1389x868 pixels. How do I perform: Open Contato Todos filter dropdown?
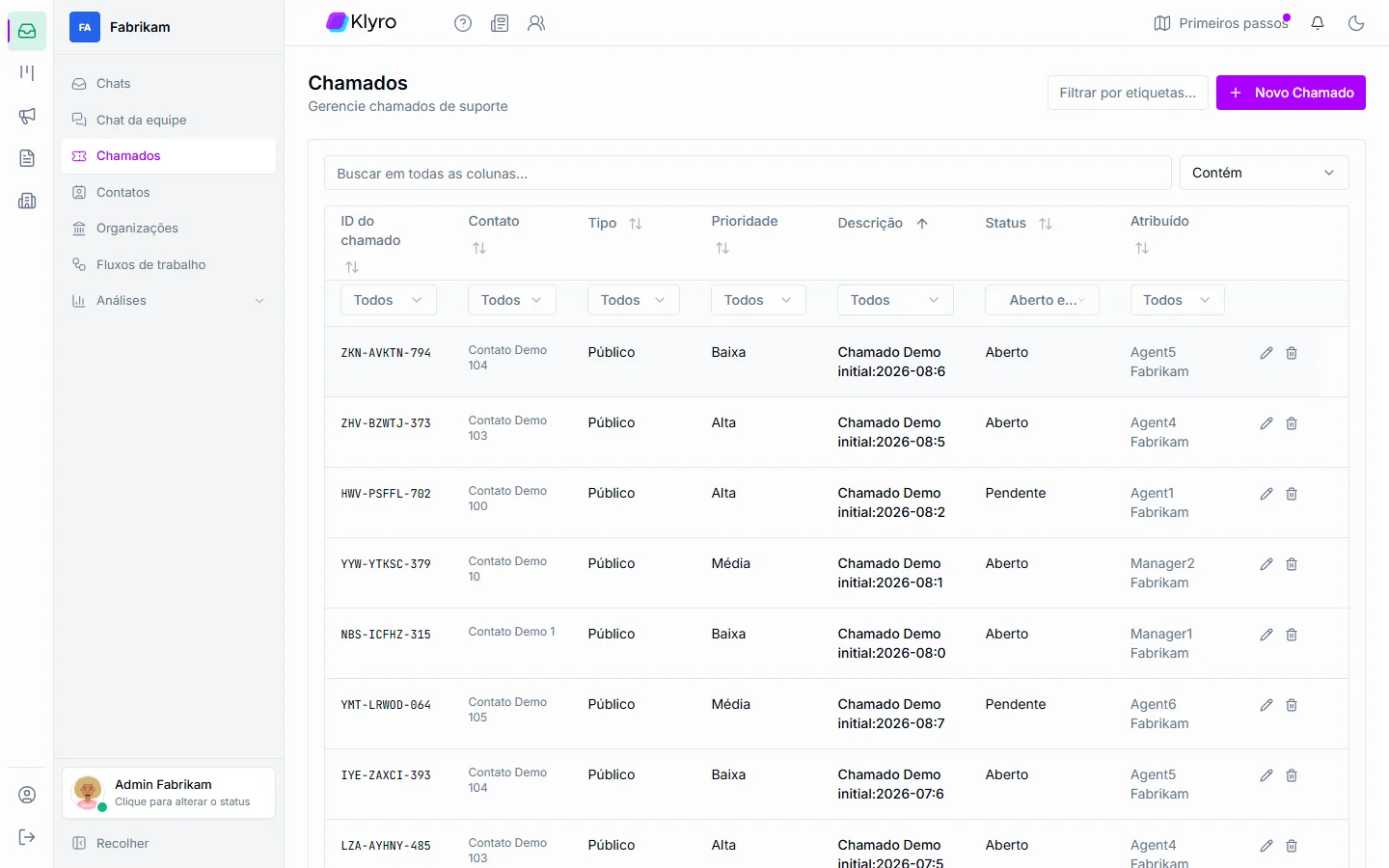[511, 300]
